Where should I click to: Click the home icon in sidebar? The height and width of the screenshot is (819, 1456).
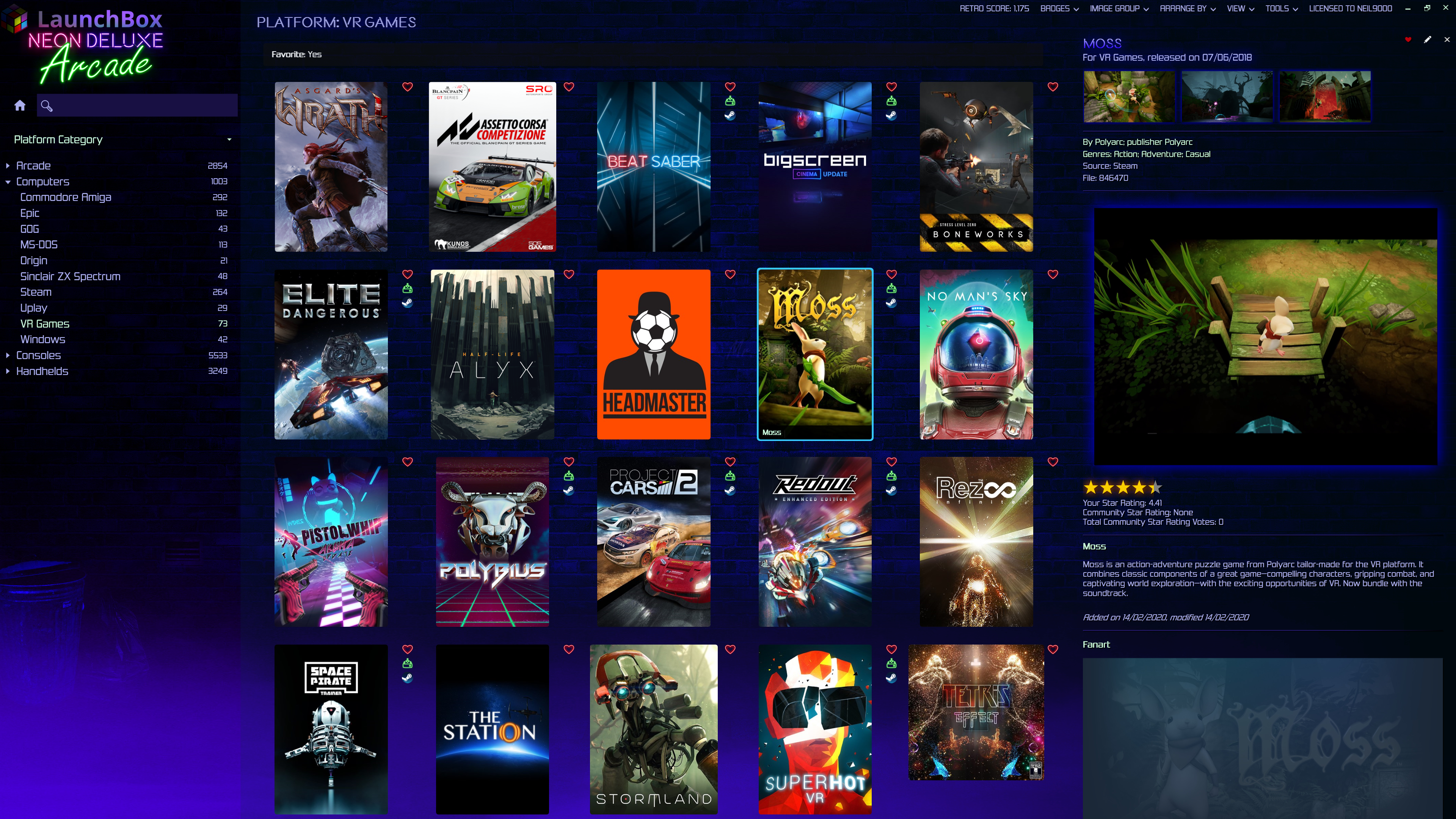20,106
